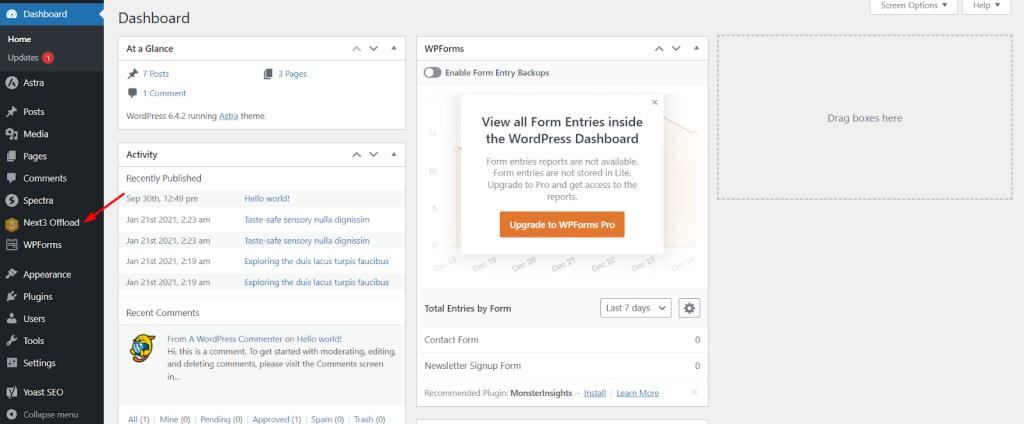Image resolution: width=1024 pixels, height=424 pixels.
Task: Click the WPForms sidebar icon
Action: tap(11, 245)
